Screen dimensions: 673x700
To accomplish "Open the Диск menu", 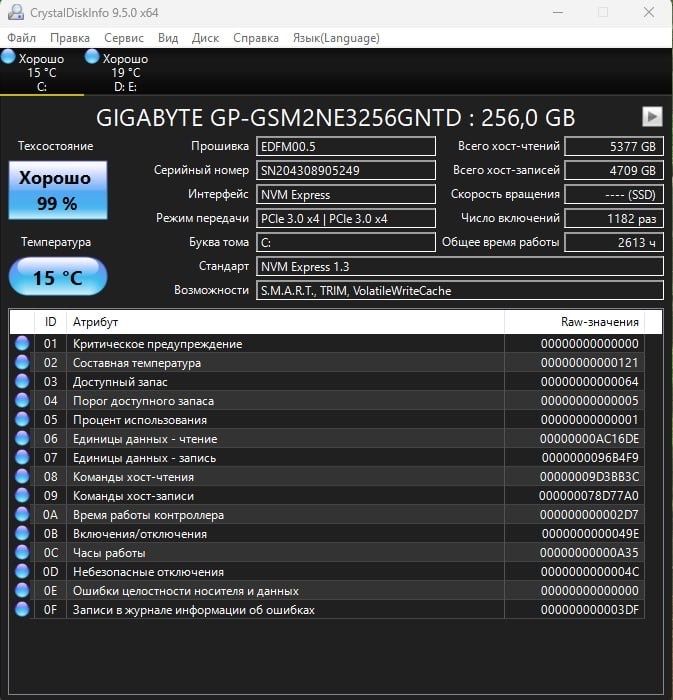I will click(x=205, y=38).
